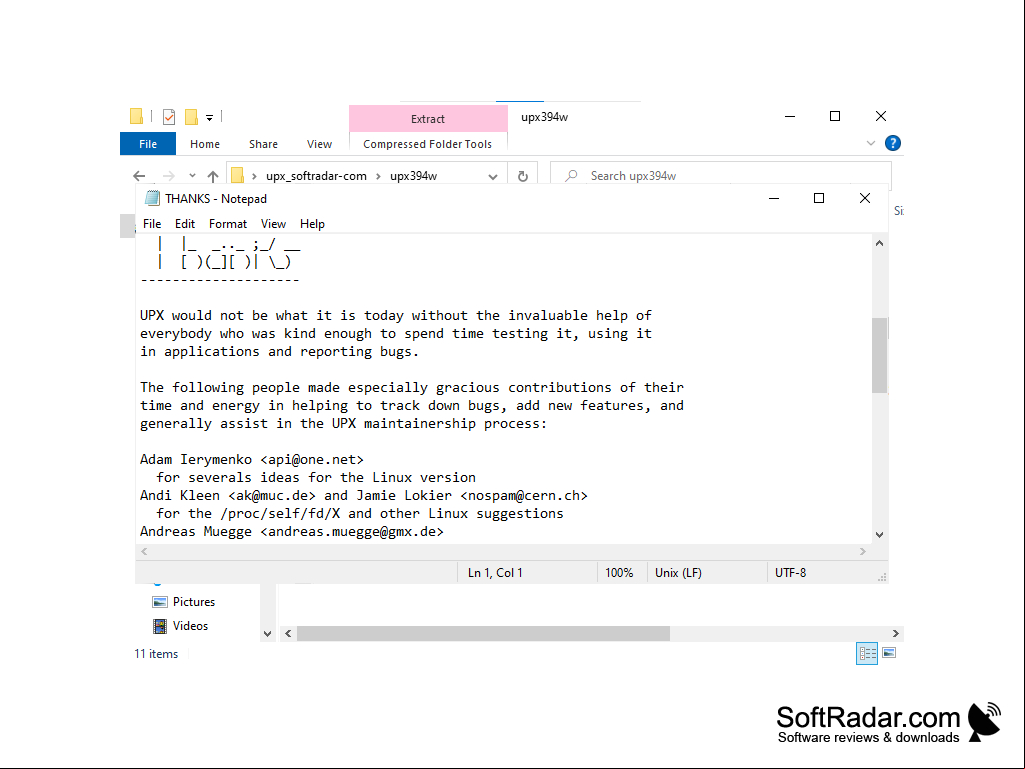Viewport: 1025px width, 769px height.
Task: Click the New Folder icon in quick access toolbar
Action: (x=191, y=116)
